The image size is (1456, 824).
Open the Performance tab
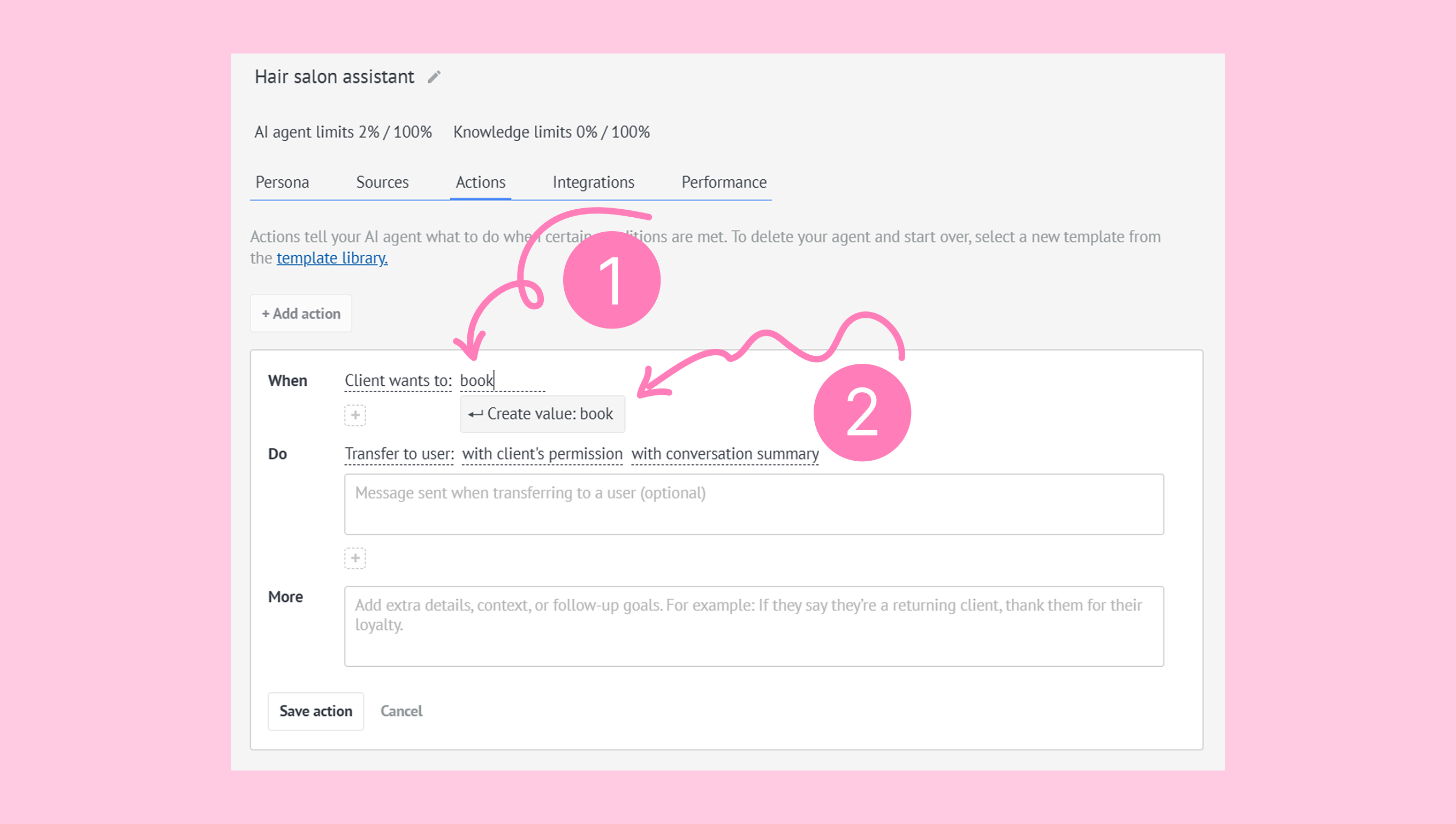pos(724,182)
